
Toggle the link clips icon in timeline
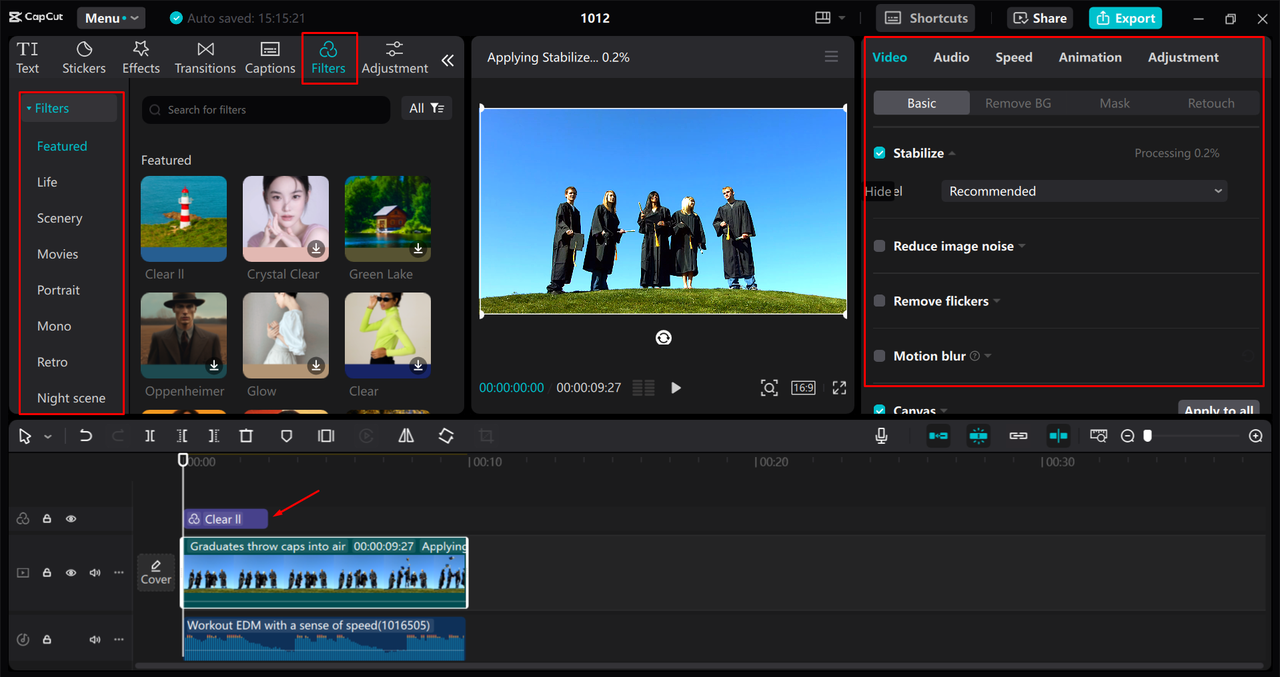pos(1018,436)
